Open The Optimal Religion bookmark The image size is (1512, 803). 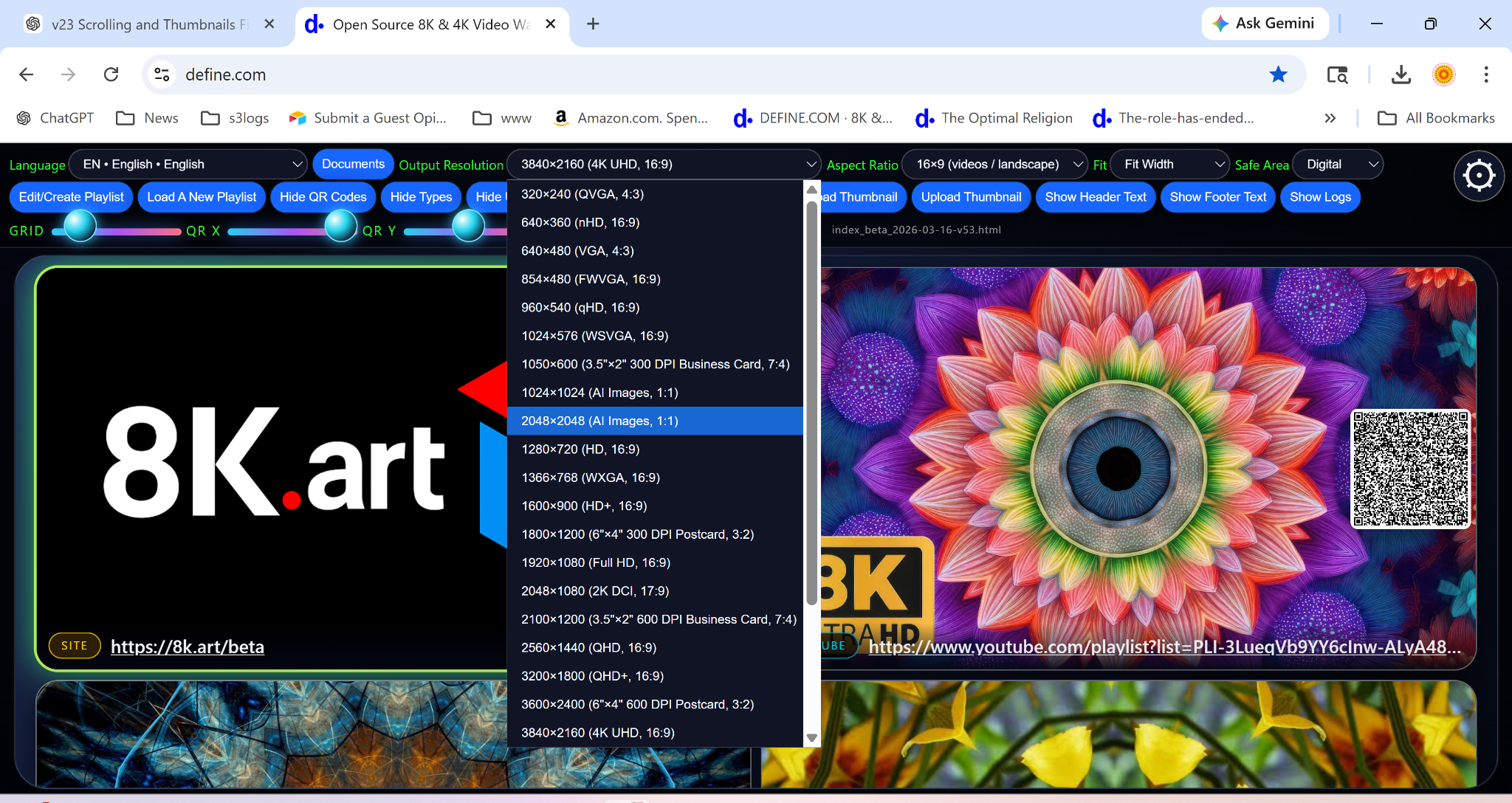click(994, 118)
